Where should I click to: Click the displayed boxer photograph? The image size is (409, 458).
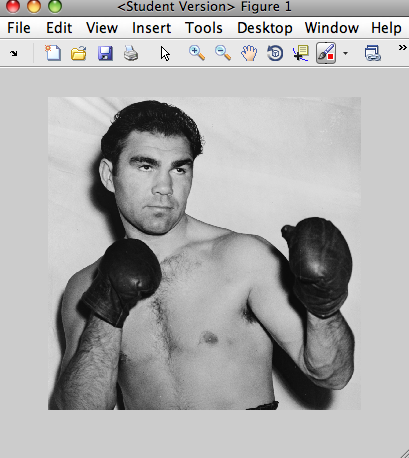click(204, 253)
